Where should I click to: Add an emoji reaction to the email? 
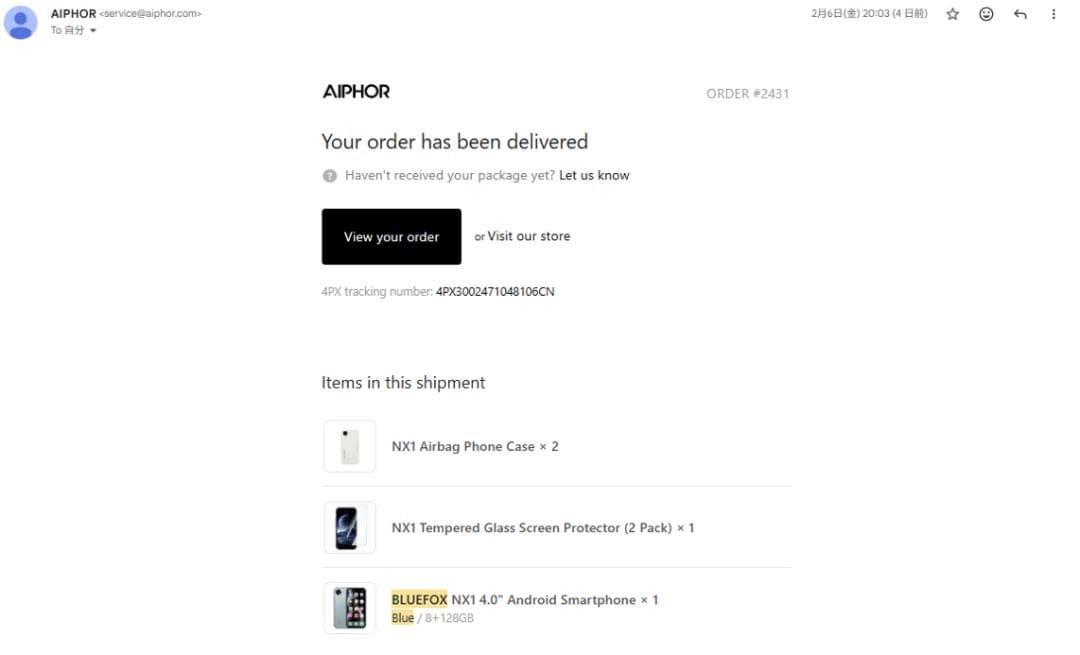click(986, 14)
